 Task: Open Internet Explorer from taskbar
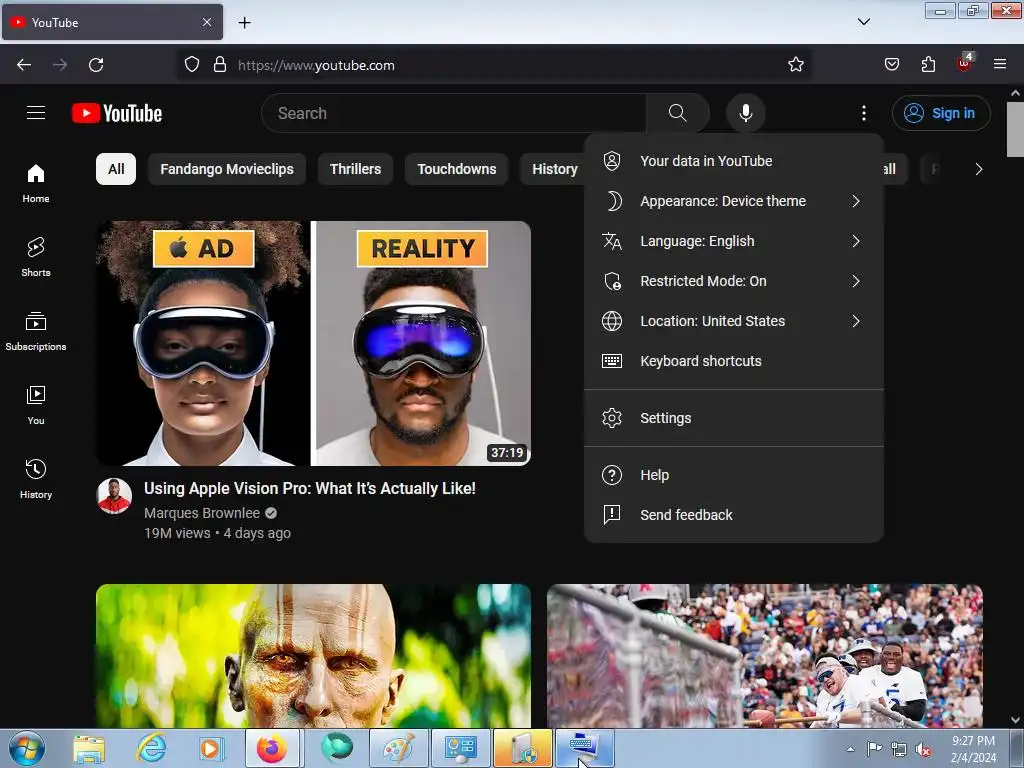click(151, 748)
